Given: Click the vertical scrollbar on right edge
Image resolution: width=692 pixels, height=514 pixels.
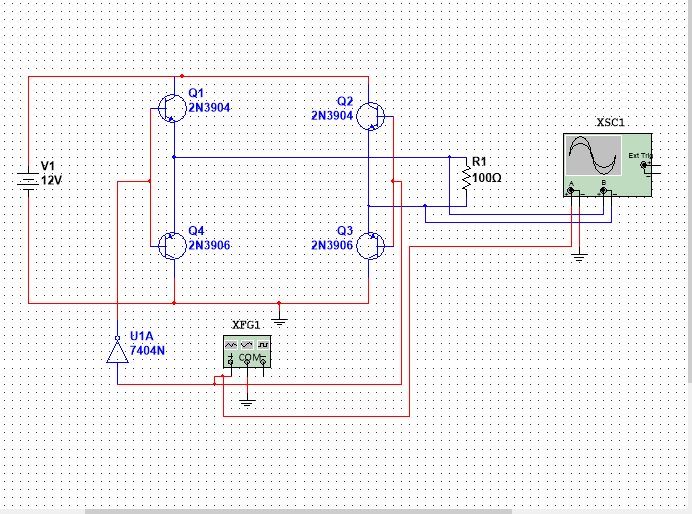Looking at the screenshot, I should [689, 191].
